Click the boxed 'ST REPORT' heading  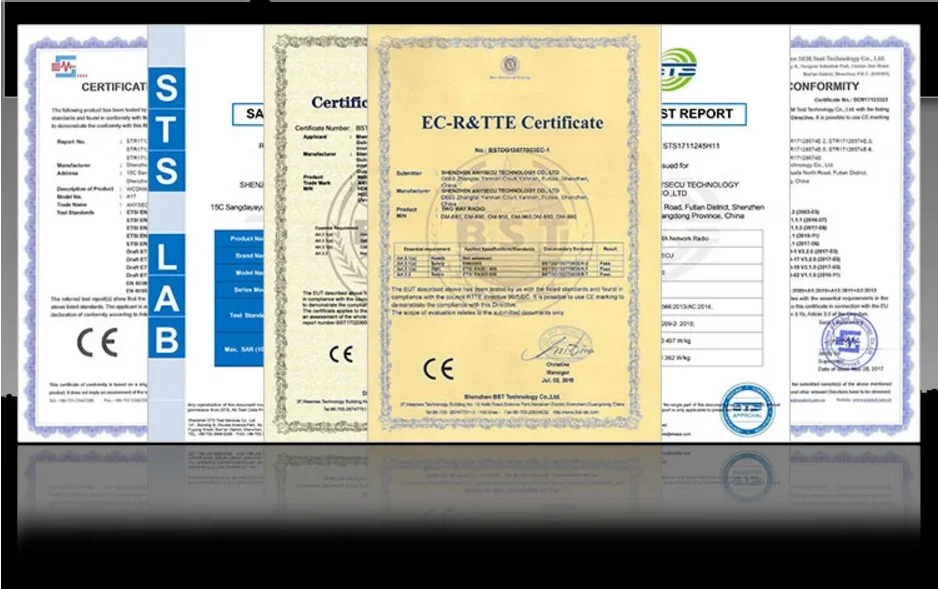(x=704, y=114)
